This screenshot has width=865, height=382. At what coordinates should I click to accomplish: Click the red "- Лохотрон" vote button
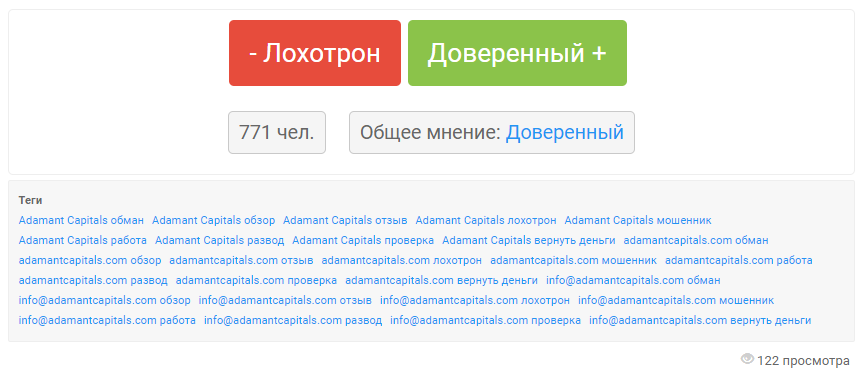(x=314, y=53)
